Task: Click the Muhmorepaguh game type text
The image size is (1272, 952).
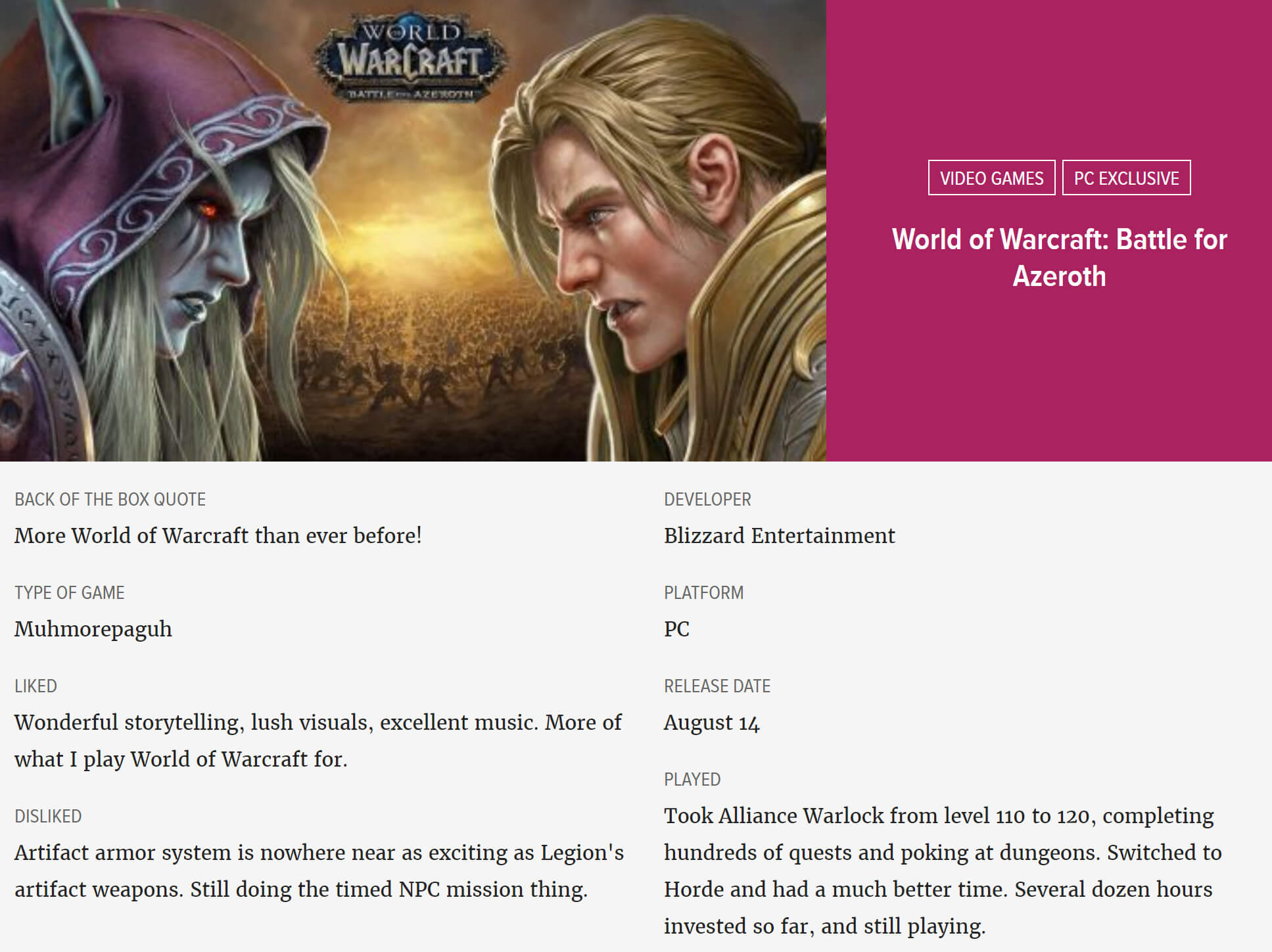Action: click(x=93, y=629)
